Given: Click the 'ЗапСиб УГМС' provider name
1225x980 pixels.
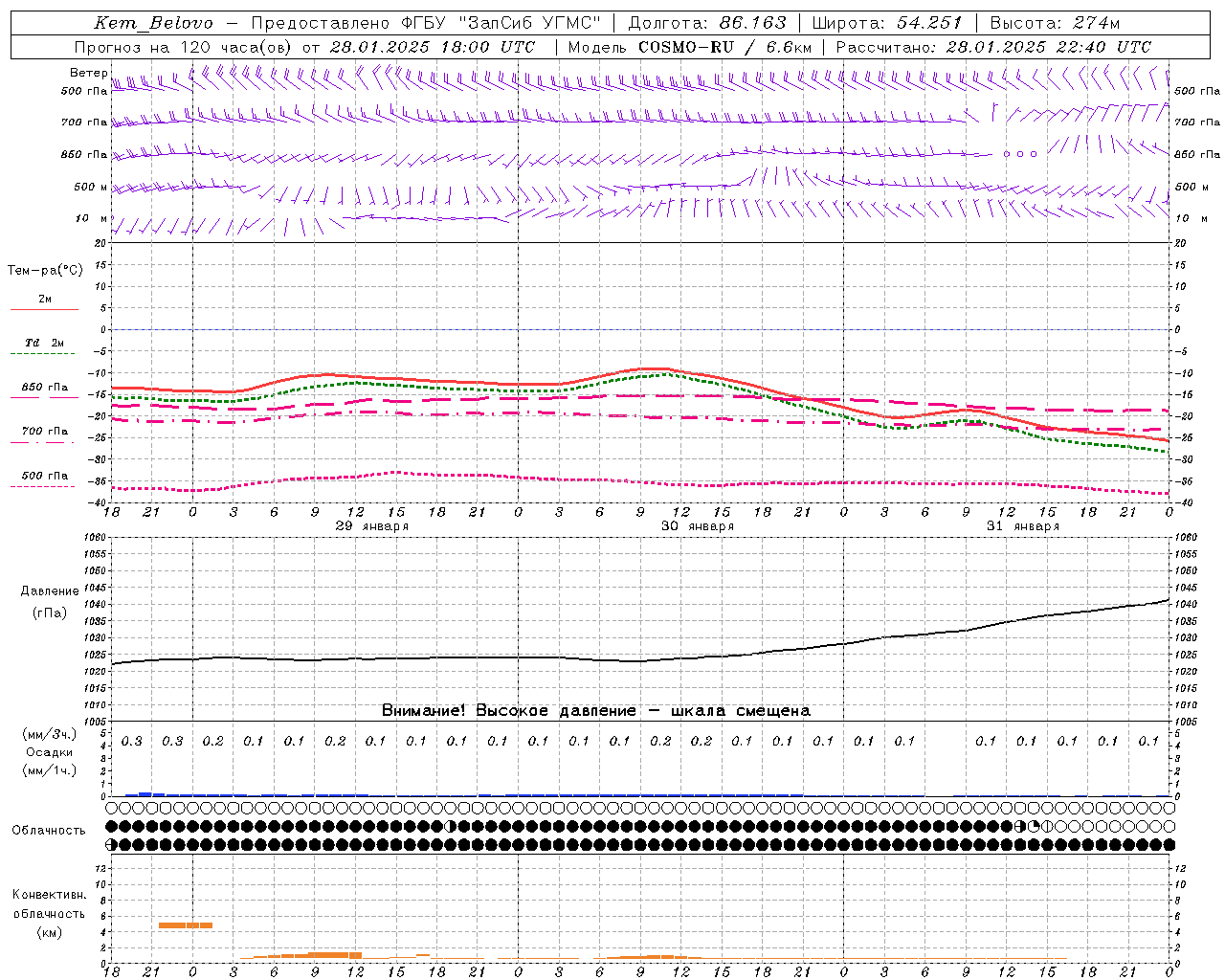Looking at the screenshot, I should (529, 23).
